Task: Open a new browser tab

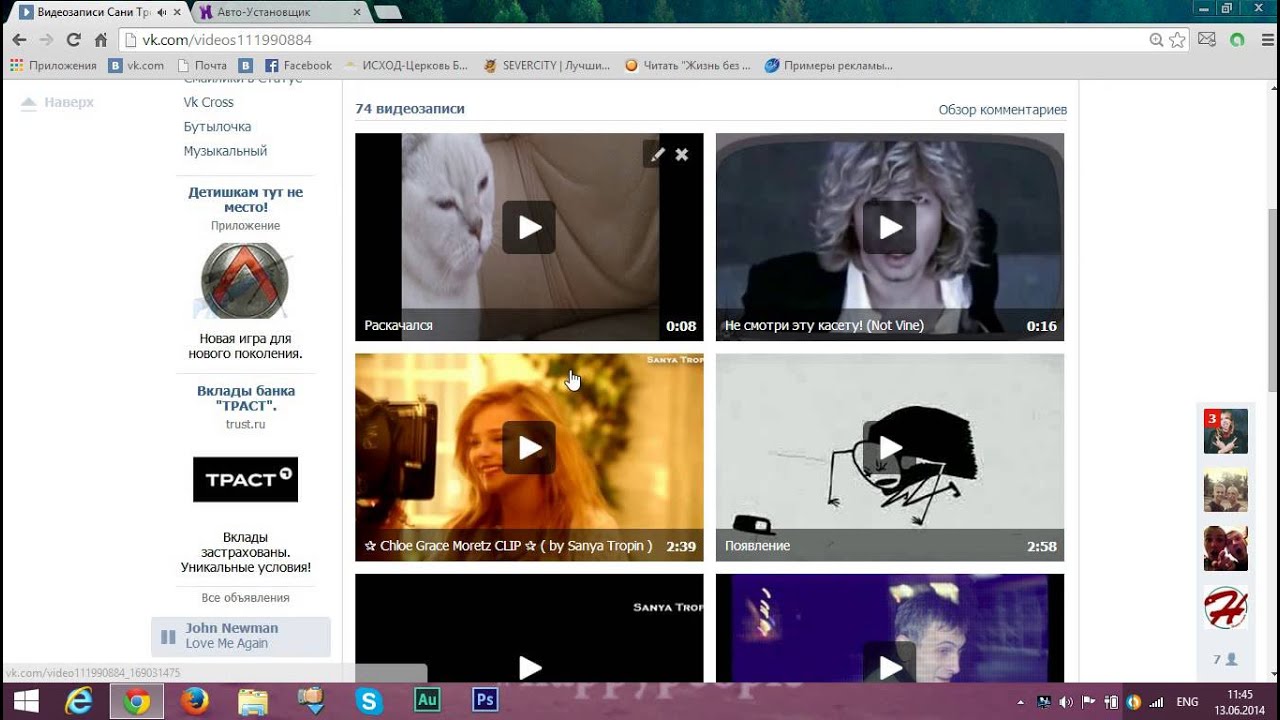Action: 387,12
